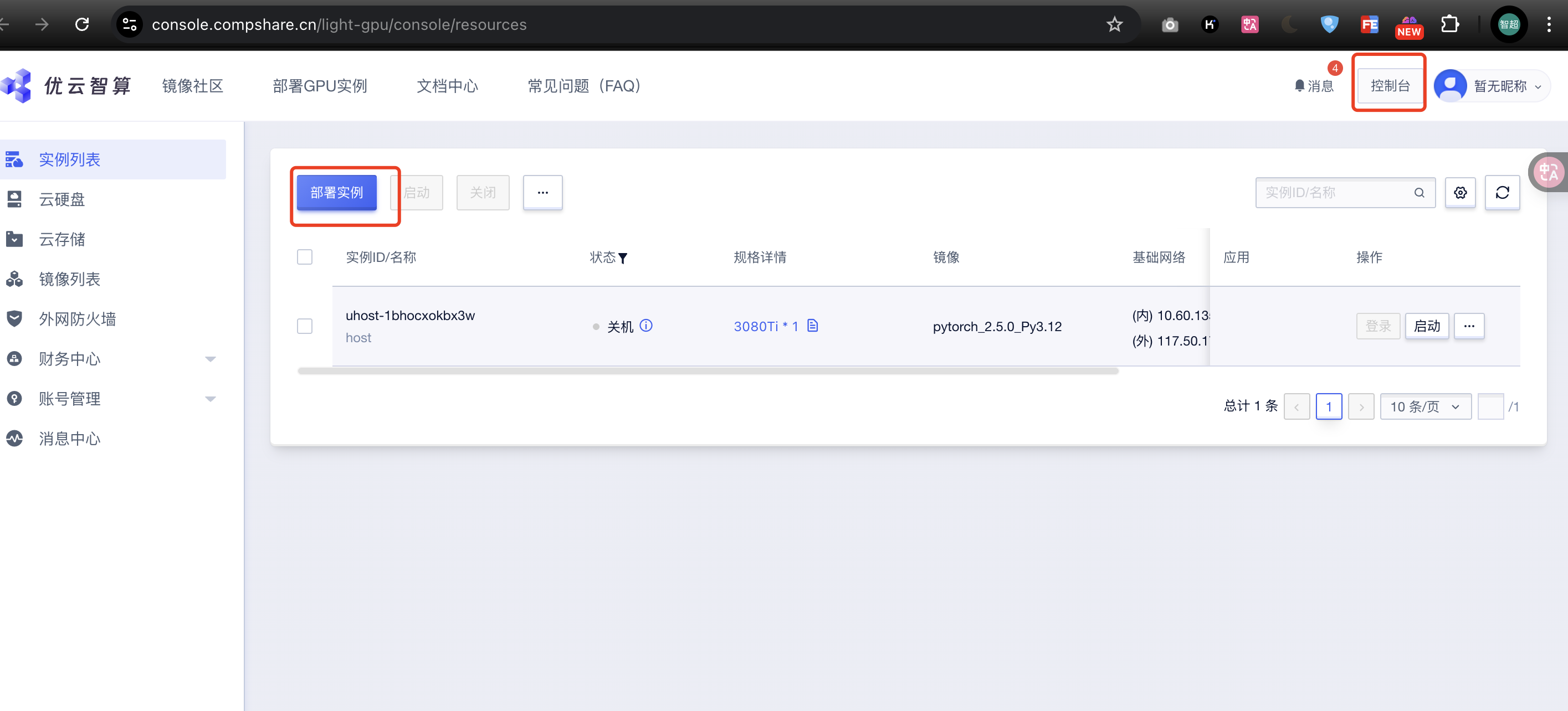Screen dimensions: 1568x711
Task: Click the floating translate widget icon
Action: pyautogui.click(x=1548, y=172)
